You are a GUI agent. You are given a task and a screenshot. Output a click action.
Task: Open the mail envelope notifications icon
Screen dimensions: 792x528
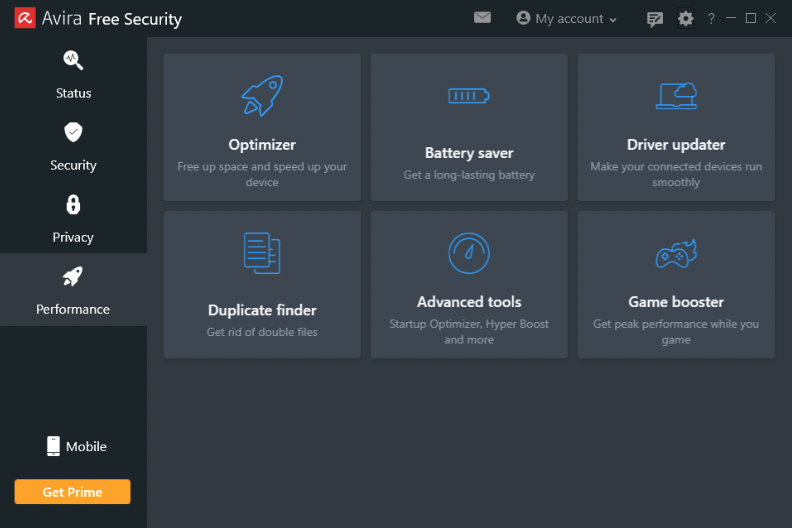click(482, 18)
